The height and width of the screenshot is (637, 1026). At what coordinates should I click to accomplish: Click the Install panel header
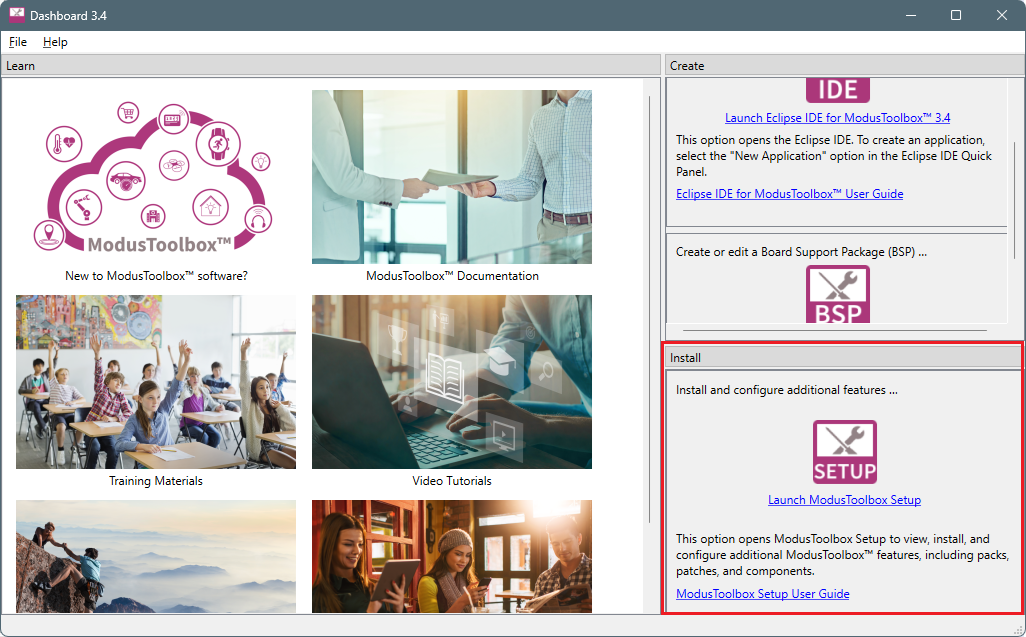click(843, 358)
